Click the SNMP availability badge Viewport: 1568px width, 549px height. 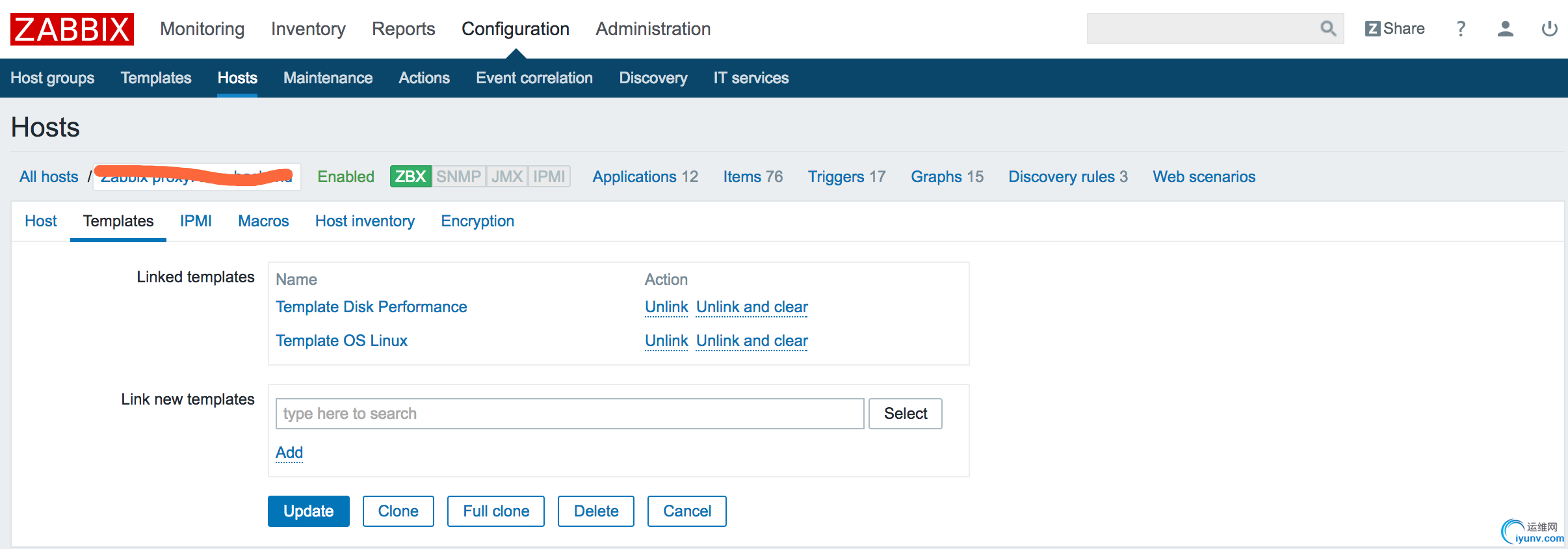pyautogui.click(x=458, y=176)
